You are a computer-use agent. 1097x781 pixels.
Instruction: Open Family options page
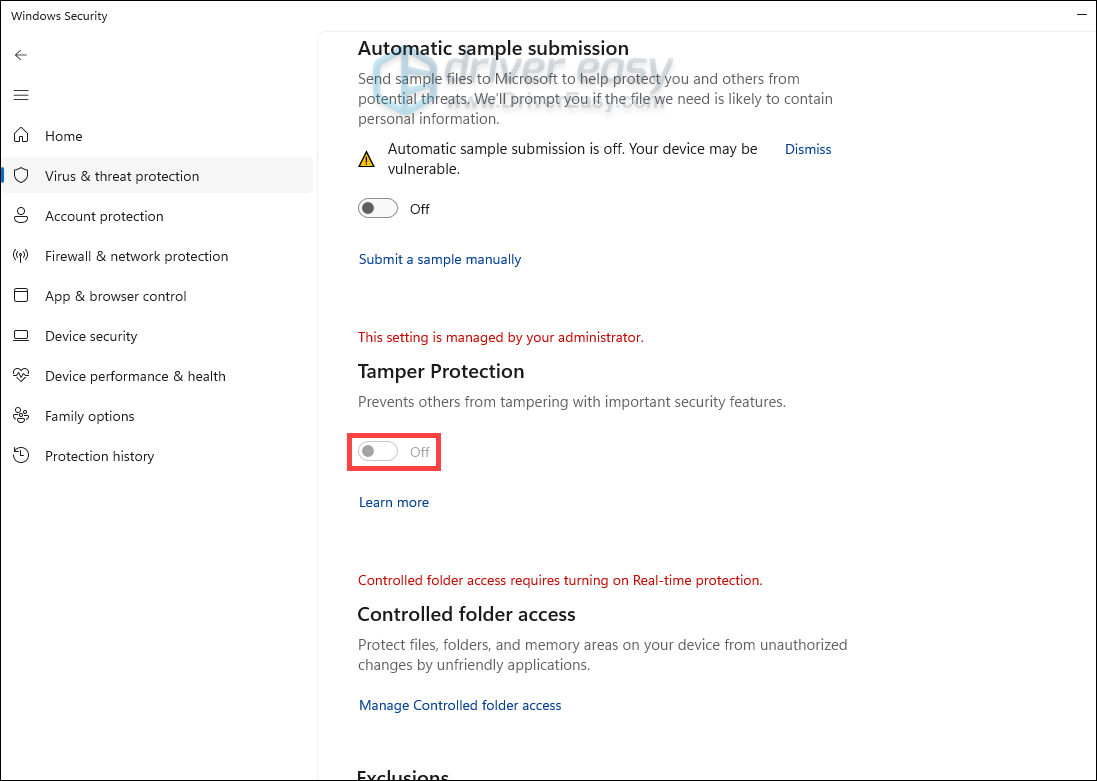click(x=157, y=416)
